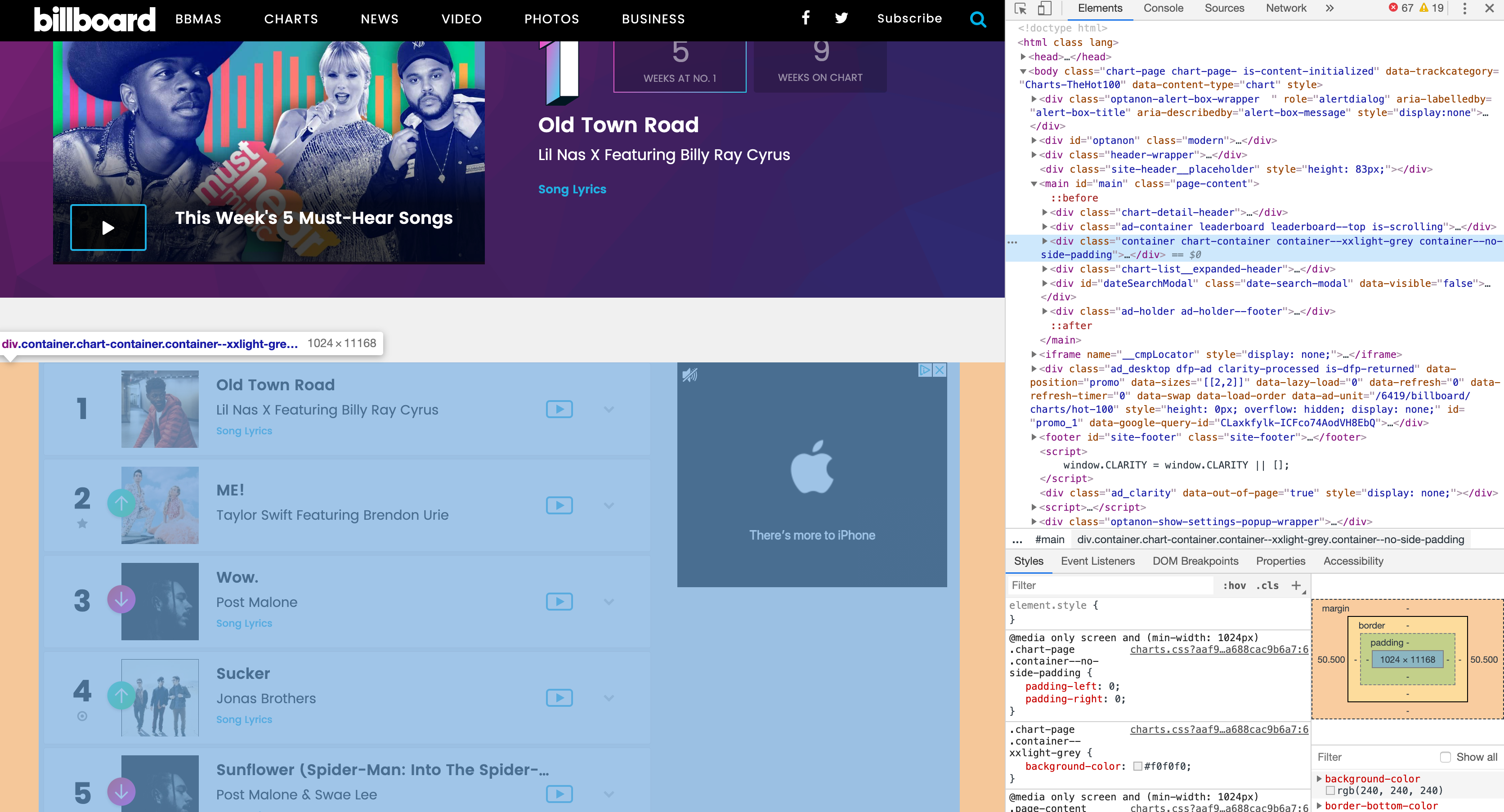Image resolution: width=1504 pixels, height=812 pixels.
Task: Toggle DevTools device toolbar
Action: 1044,8
